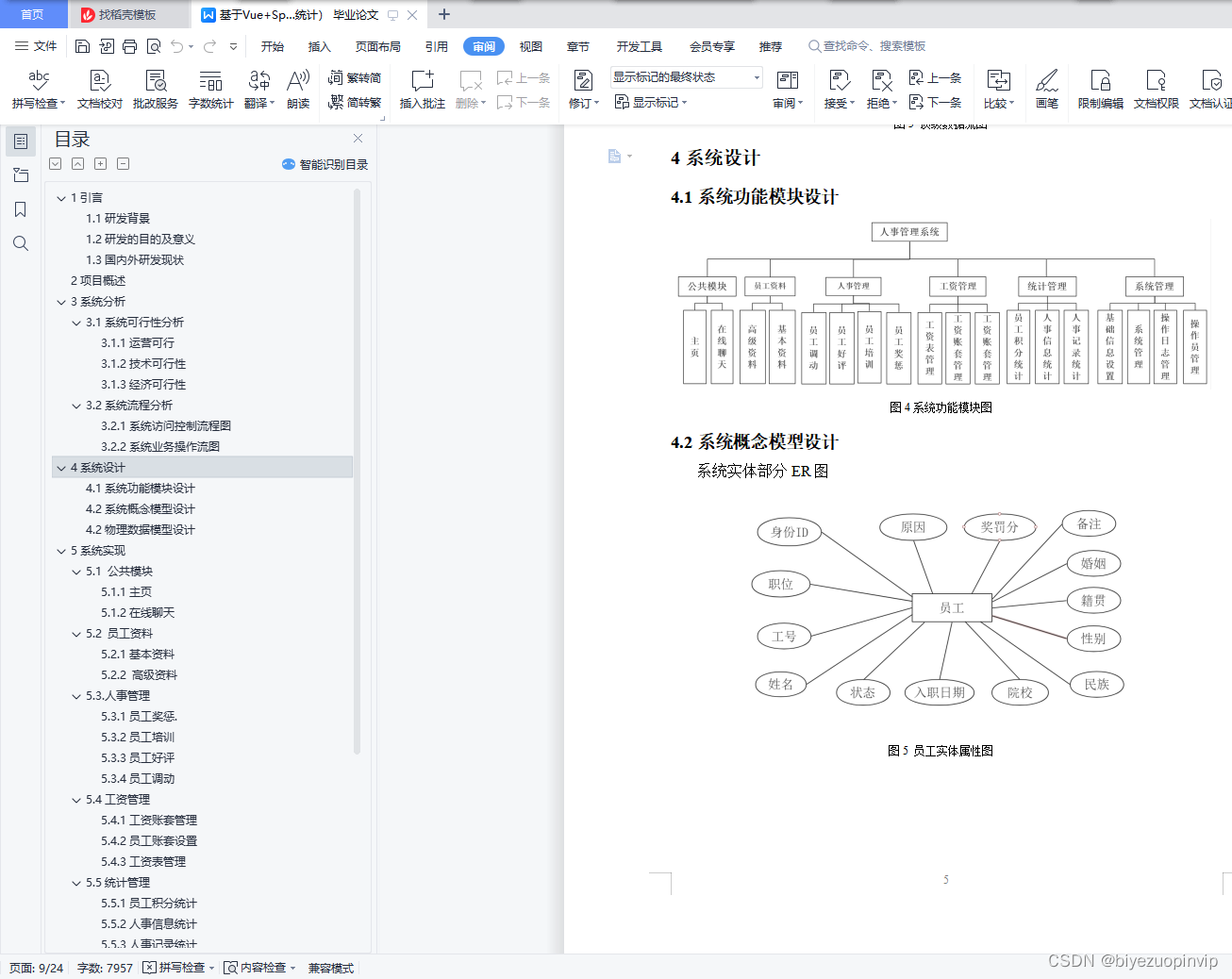Open the search sidebar icon
The width and height of the screenshot is (1232, 979).
(20, 243)
